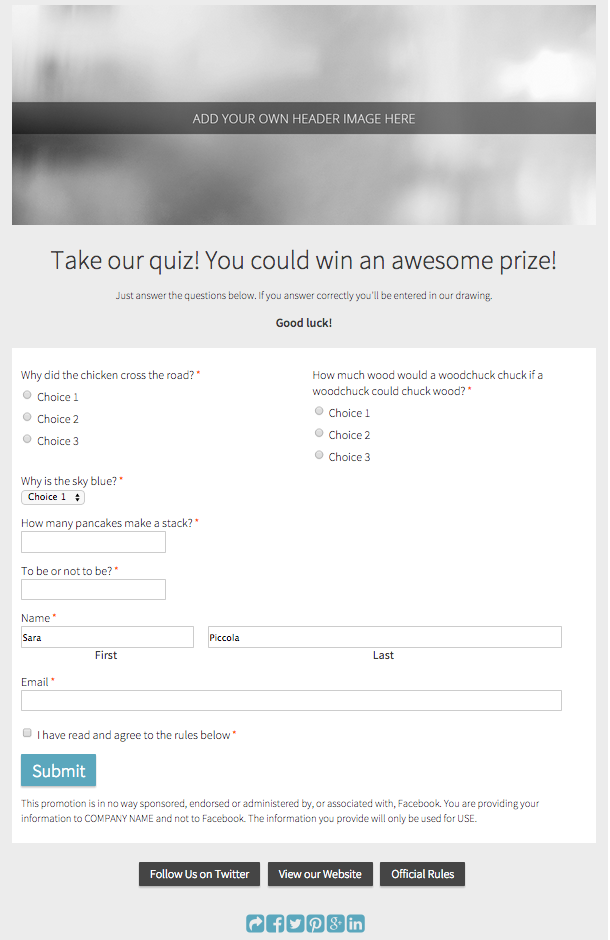Choose Choice 1 for the woodchuck question
The image size is (610, 940).
coord(318,410)
